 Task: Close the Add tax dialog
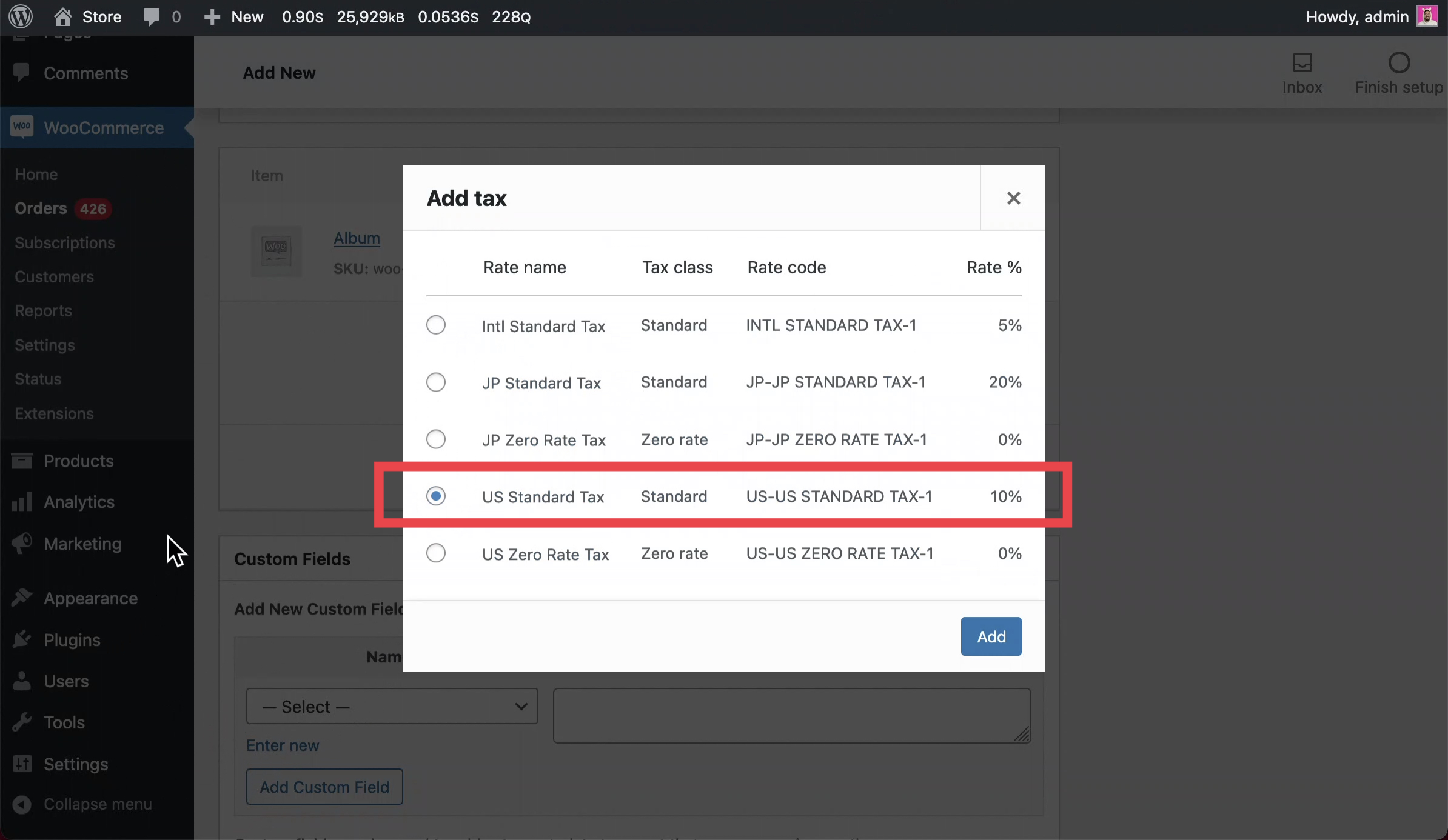tap(1013, 198)
